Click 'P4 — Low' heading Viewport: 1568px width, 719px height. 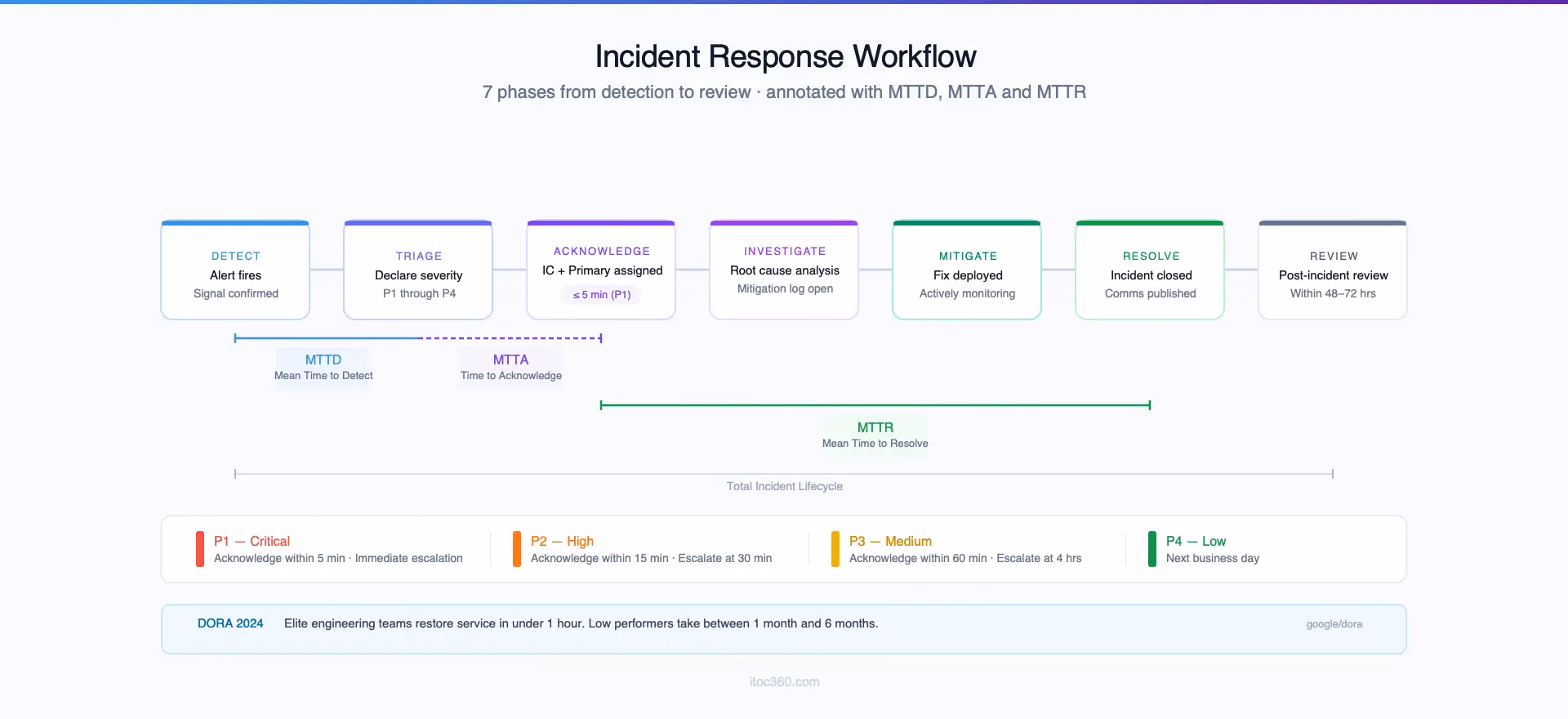[1196, 541]
